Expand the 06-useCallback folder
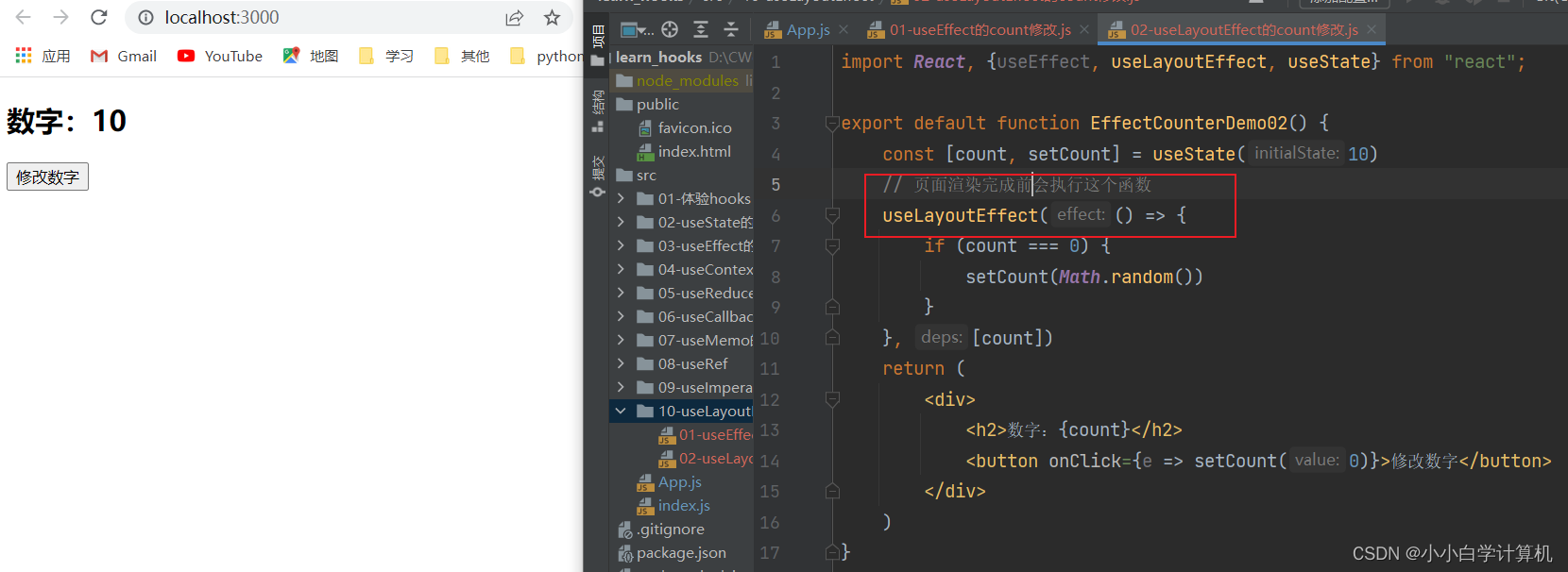The width and height of the screenshot is (1568, 572). tap(621, 316)
